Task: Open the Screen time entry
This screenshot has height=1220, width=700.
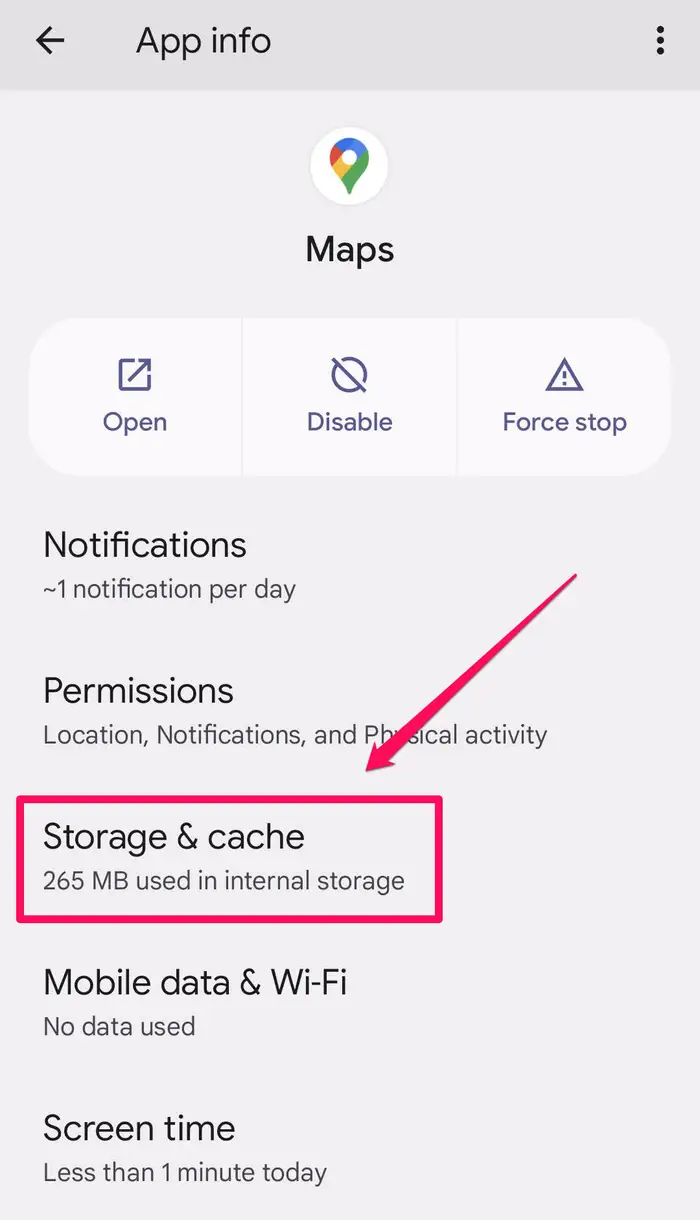Action: point(139,1128)
